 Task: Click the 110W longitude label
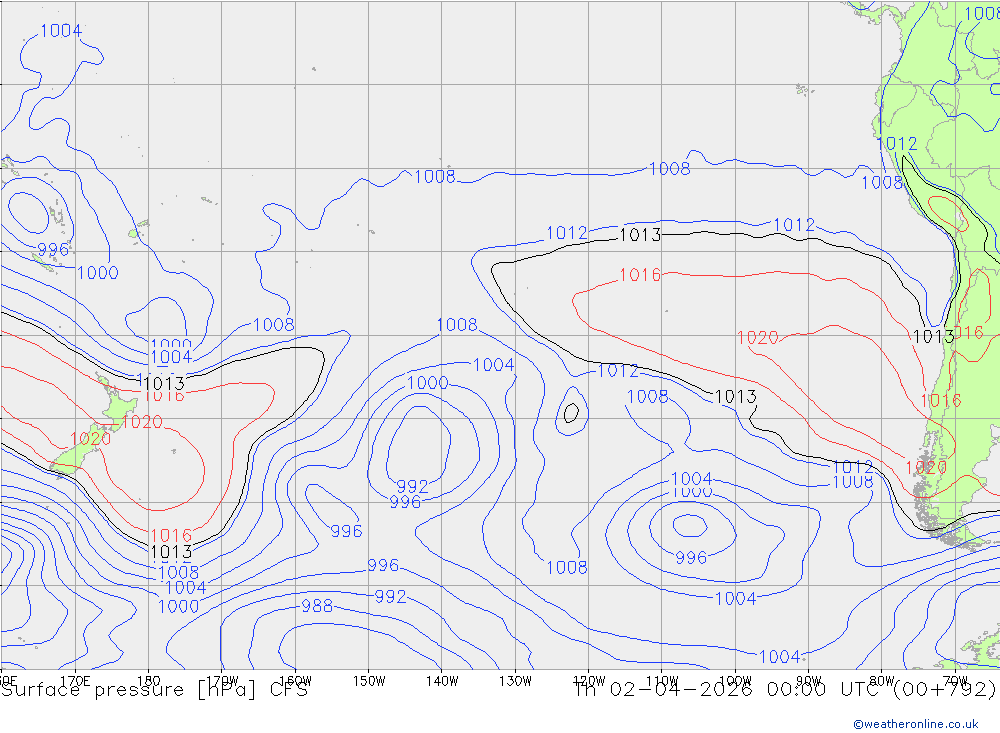coord(662,681)
